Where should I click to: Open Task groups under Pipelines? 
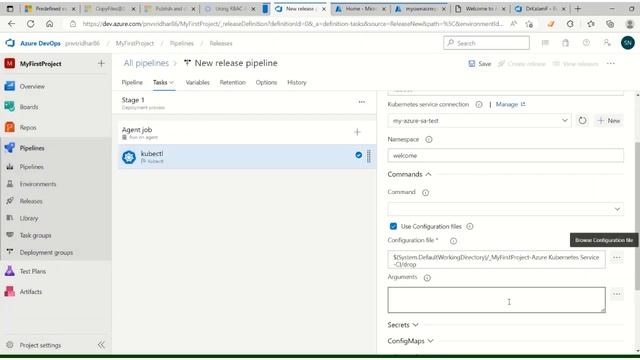(36, 235)
